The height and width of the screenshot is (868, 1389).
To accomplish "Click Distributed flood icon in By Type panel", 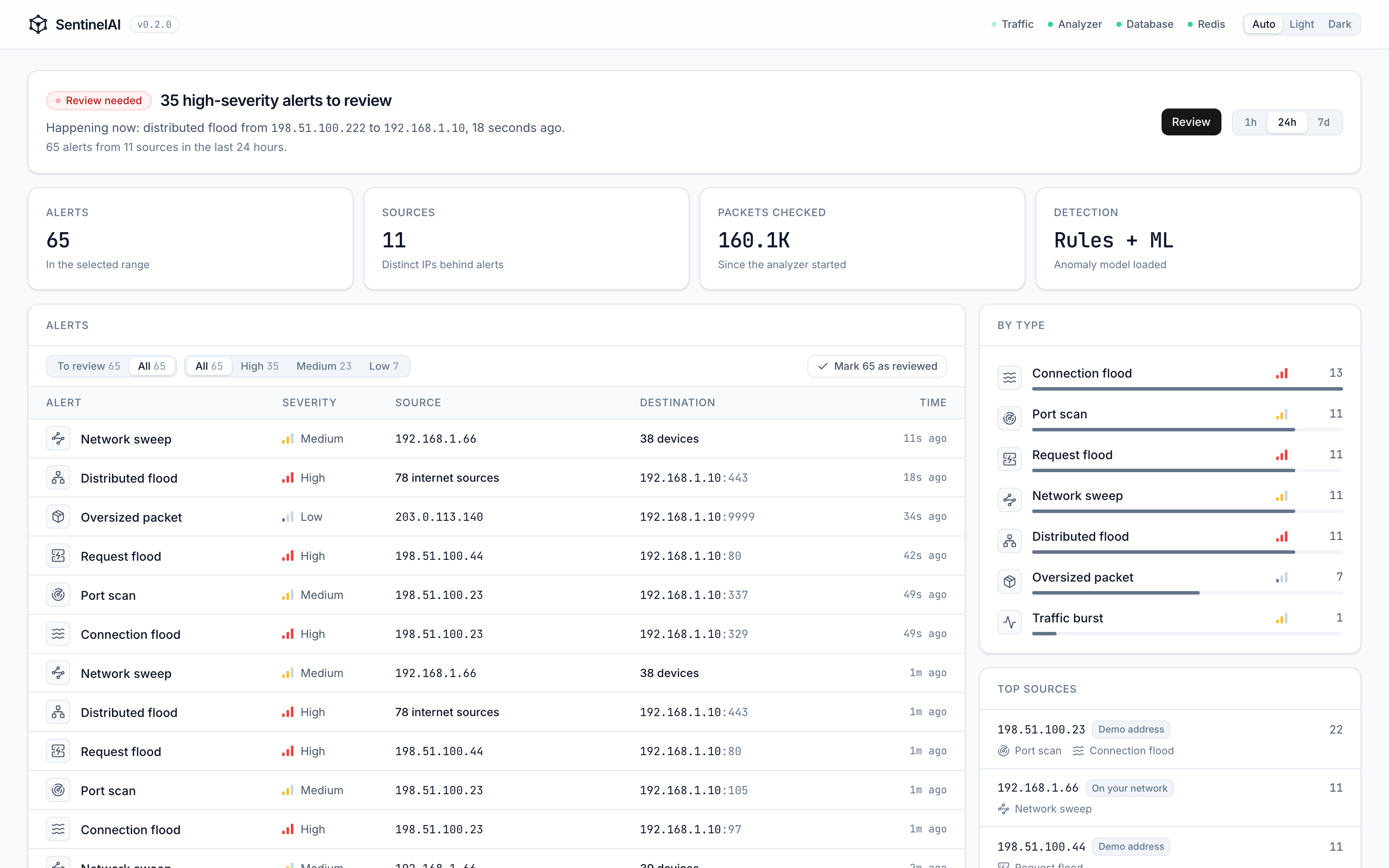I will (x=1009, y=541).
